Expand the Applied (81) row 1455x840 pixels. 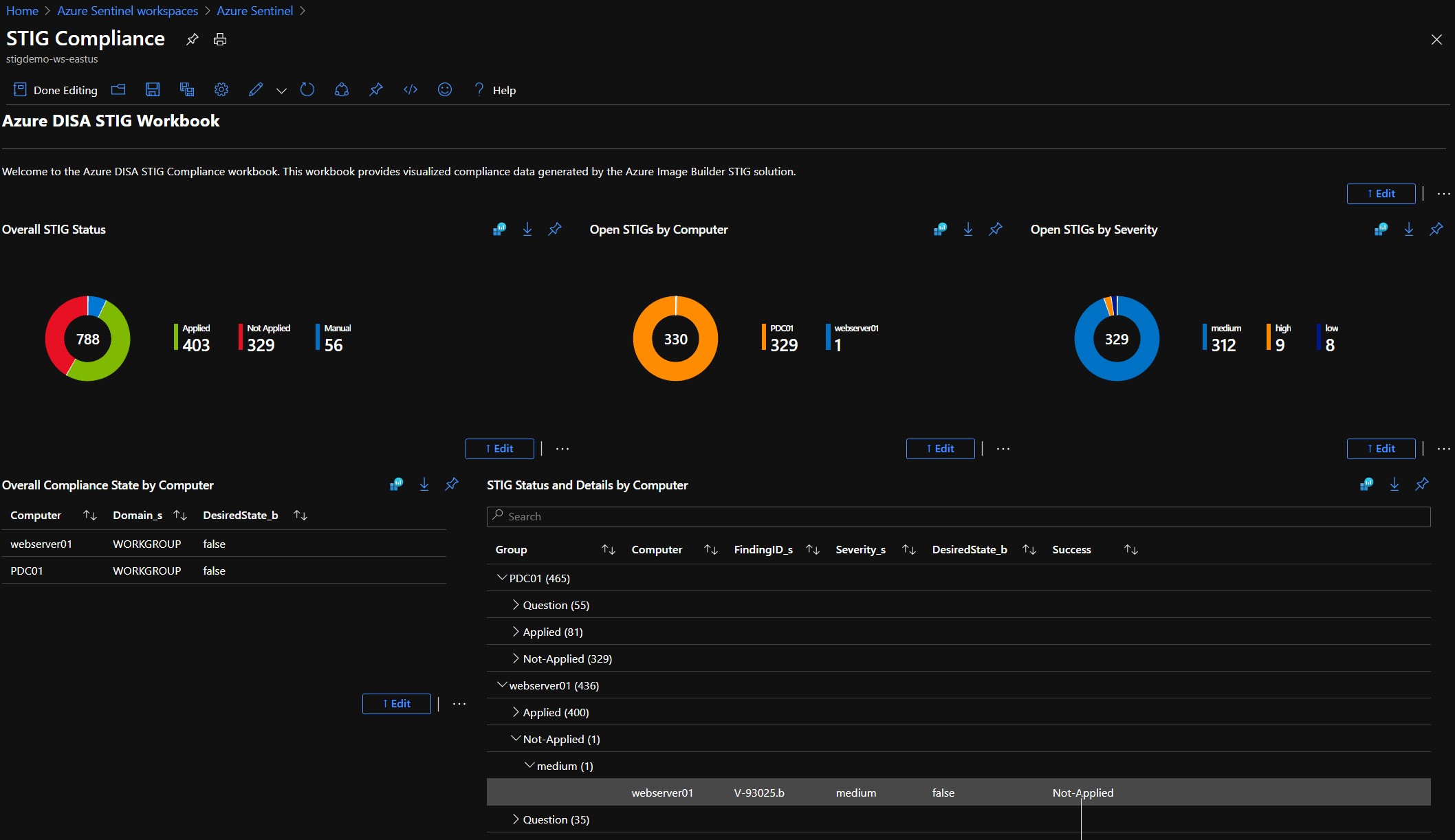pyautogui.click(x=516, y=631)
